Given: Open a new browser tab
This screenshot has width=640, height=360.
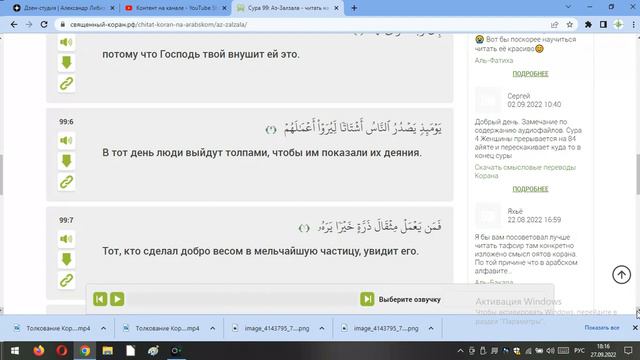Looking at the screenshot, I should [x=354, y=8].
